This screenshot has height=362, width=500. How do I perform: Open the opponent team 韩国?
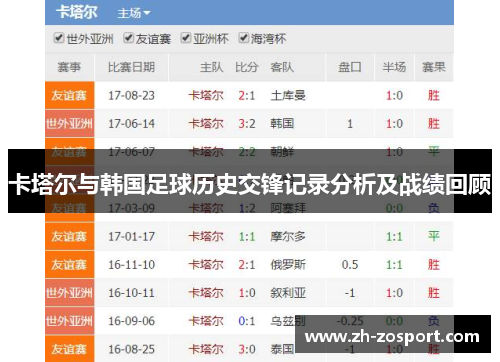[282, 124]
